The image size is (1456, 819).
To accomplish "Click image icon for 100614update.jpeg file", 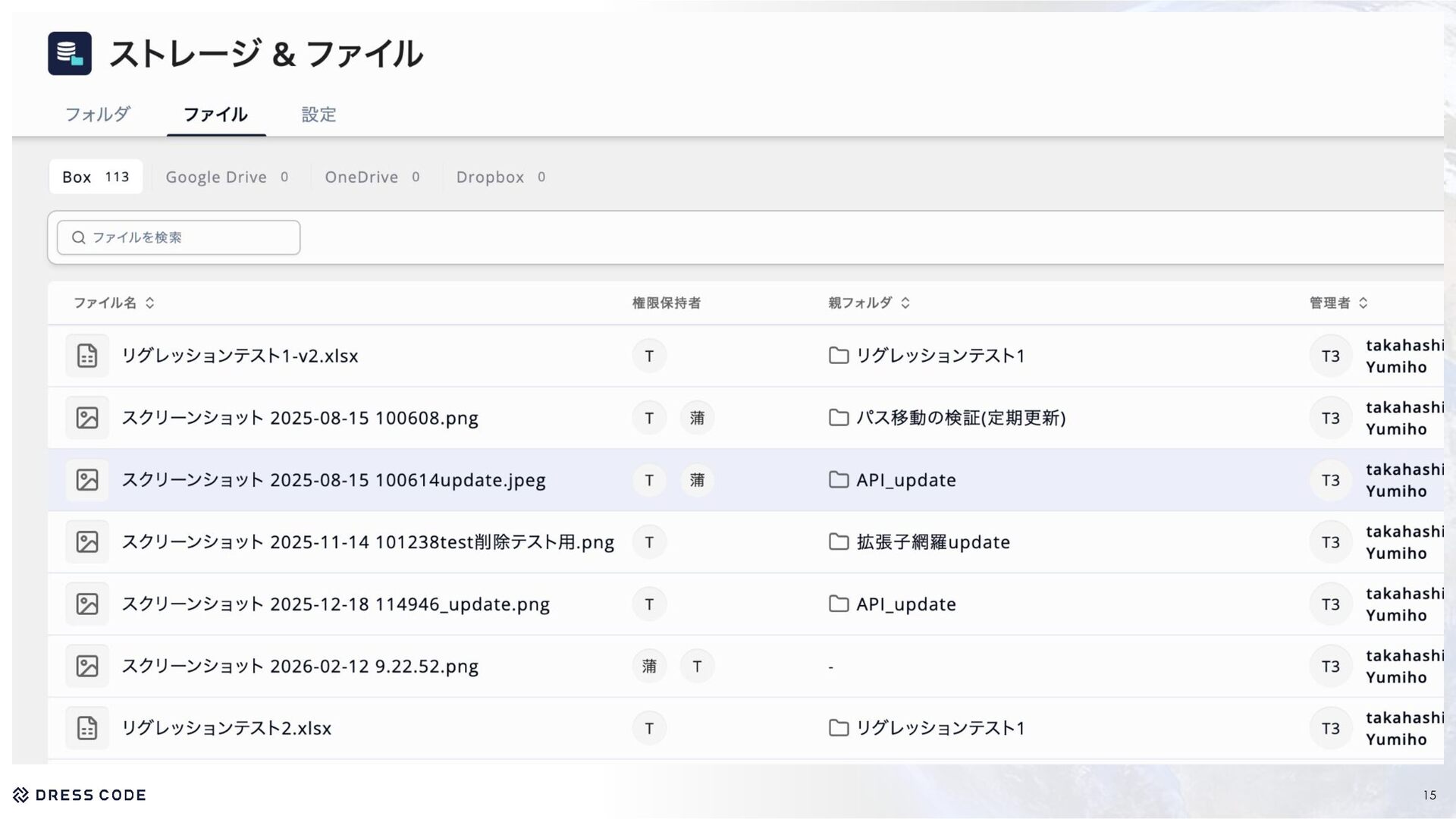I will tap(87, 480).
